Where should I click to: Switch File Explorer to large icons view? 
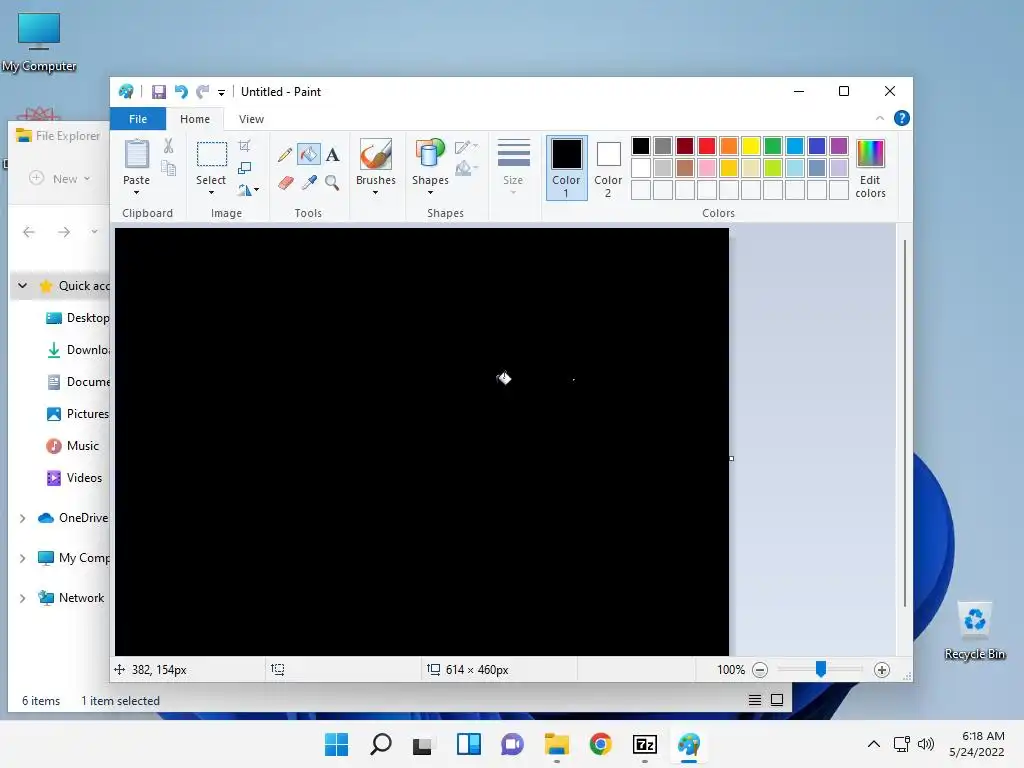pyautogui.click(x=777, y=700)
